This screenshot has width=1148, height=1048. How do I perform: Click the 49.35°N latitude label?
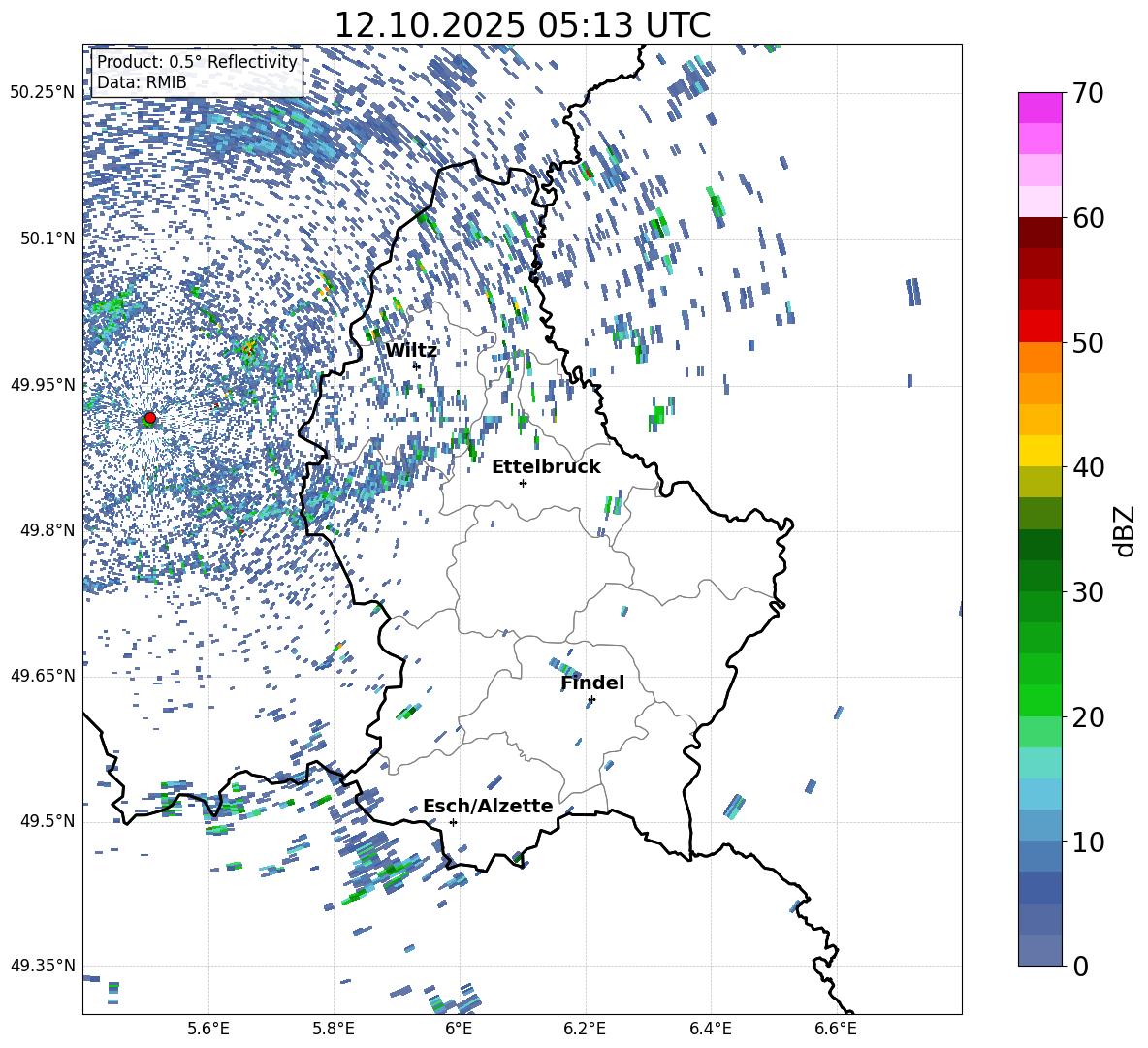(43, 966)
